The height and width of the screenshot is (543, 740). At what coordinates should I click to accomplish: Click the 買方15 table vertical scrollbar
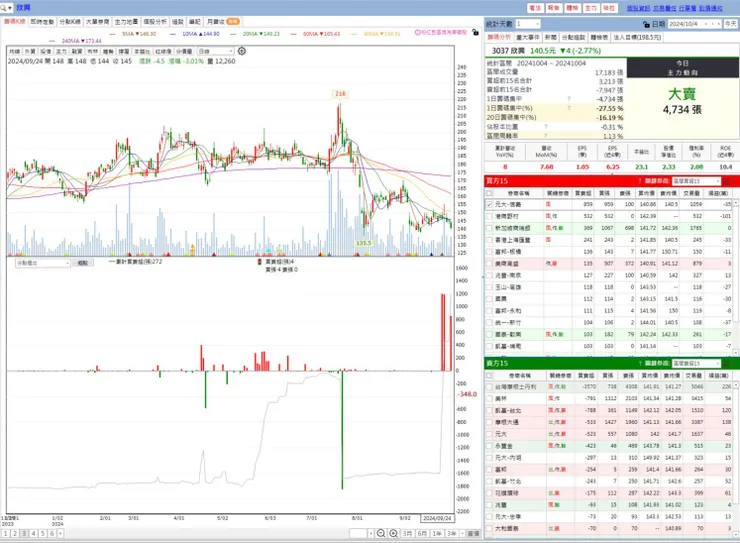[735, 278]
